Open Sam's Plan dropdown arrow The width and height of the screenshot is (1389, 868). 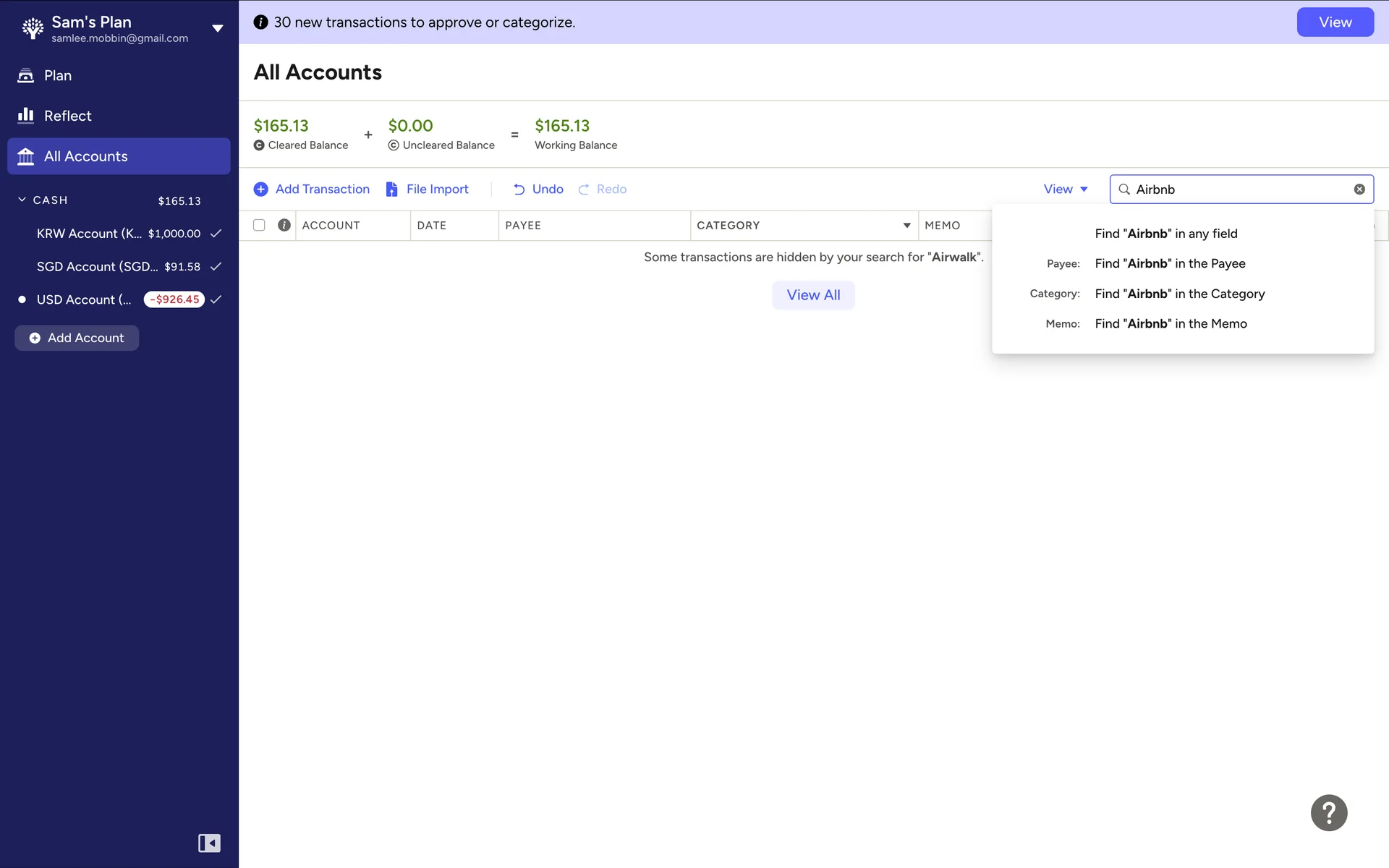[217, 29]
